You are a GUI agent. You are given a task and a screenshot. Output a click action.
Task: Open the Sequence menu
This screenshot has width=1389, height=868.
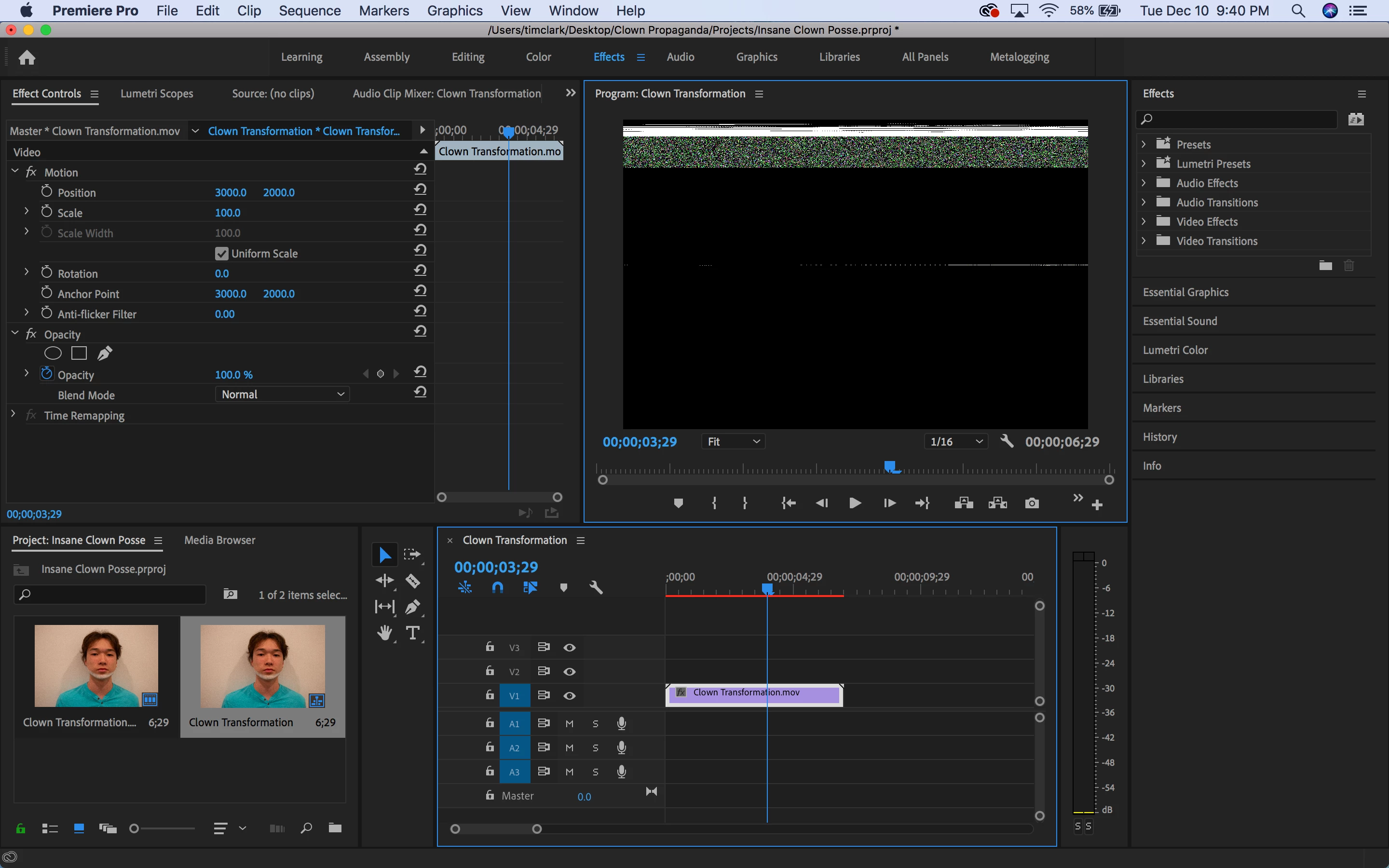[x=309, y=10]
